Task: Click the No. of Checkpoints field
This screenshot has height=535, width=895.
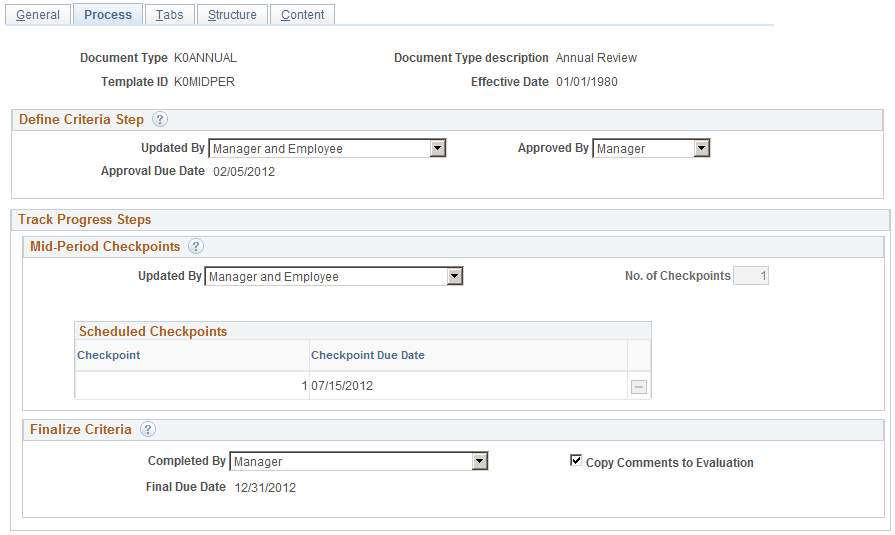Action: coord(751,276)
